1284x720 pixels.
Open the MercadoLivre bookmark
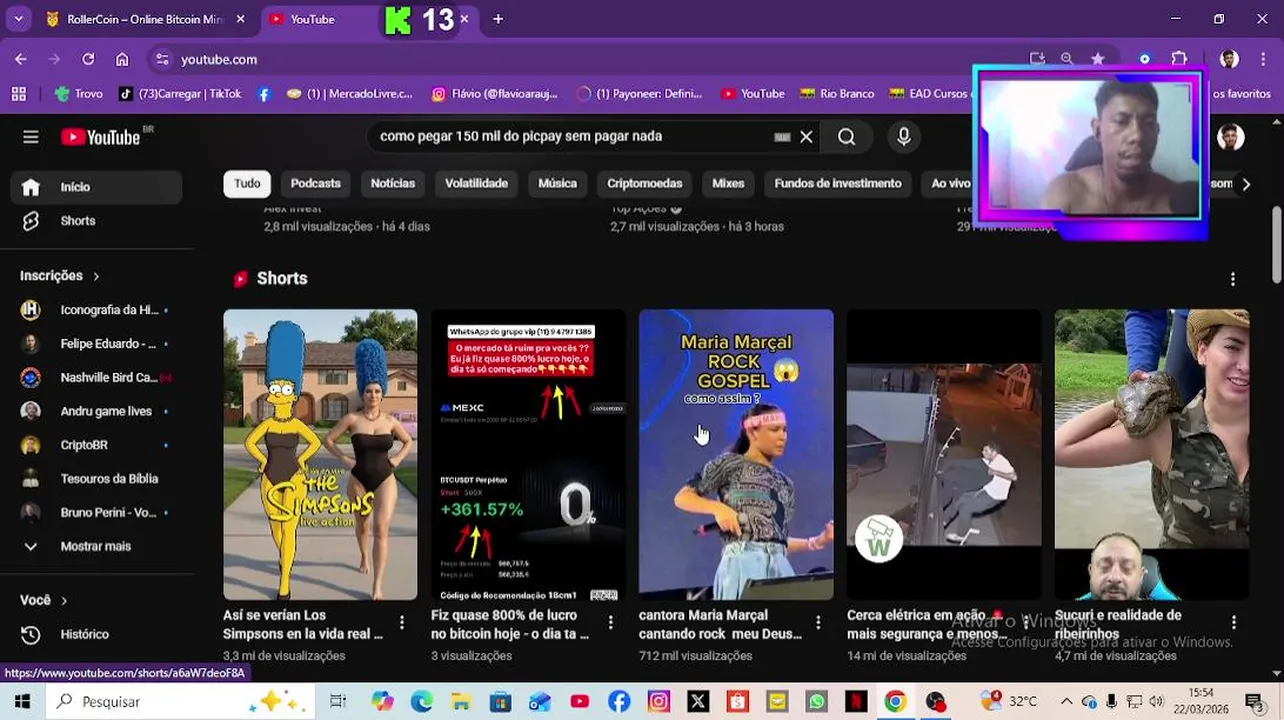(349, 94)
